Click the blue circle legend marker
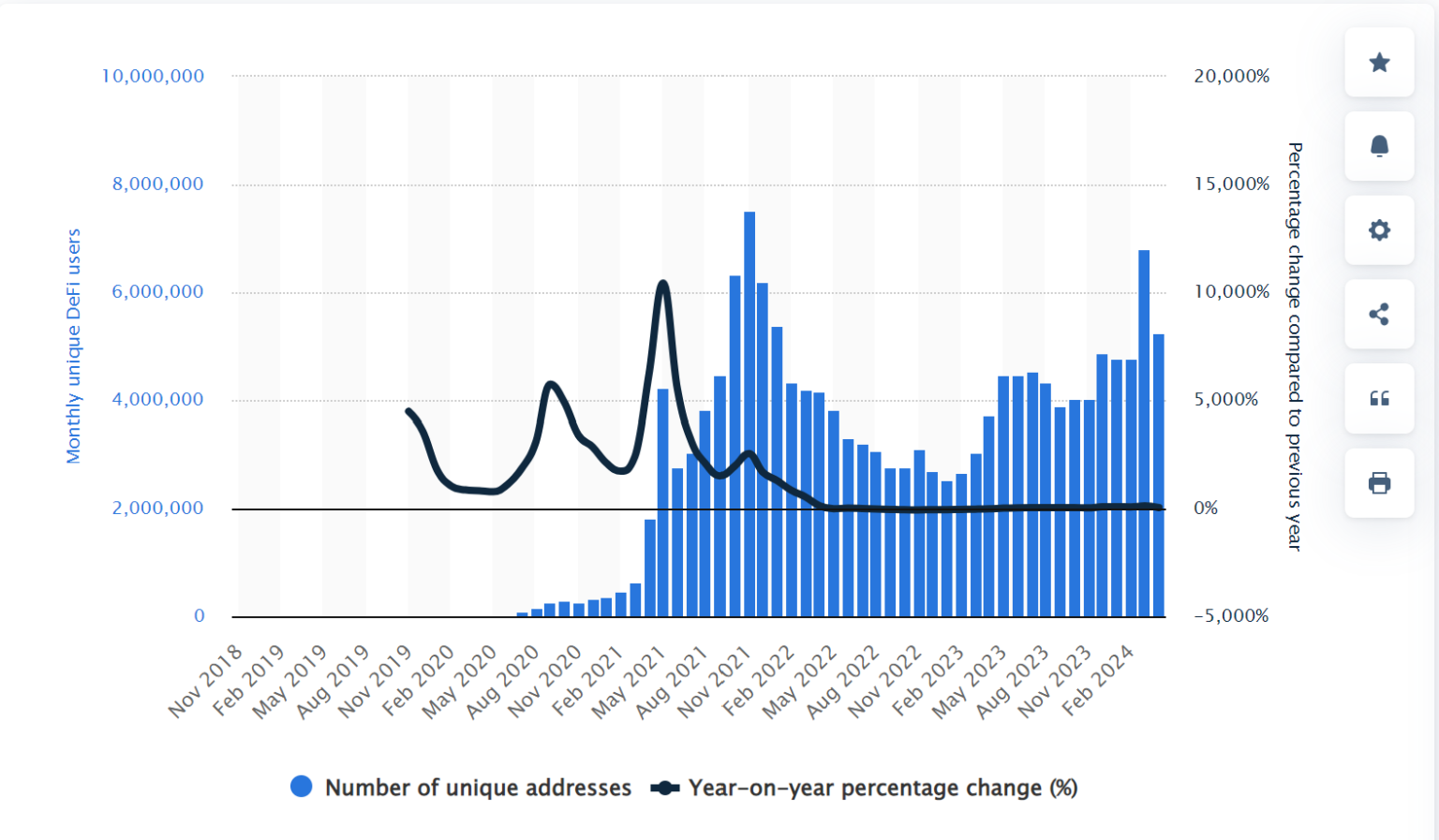The width and height of the screenshot is (1439, 840). [x=301, y=787]
